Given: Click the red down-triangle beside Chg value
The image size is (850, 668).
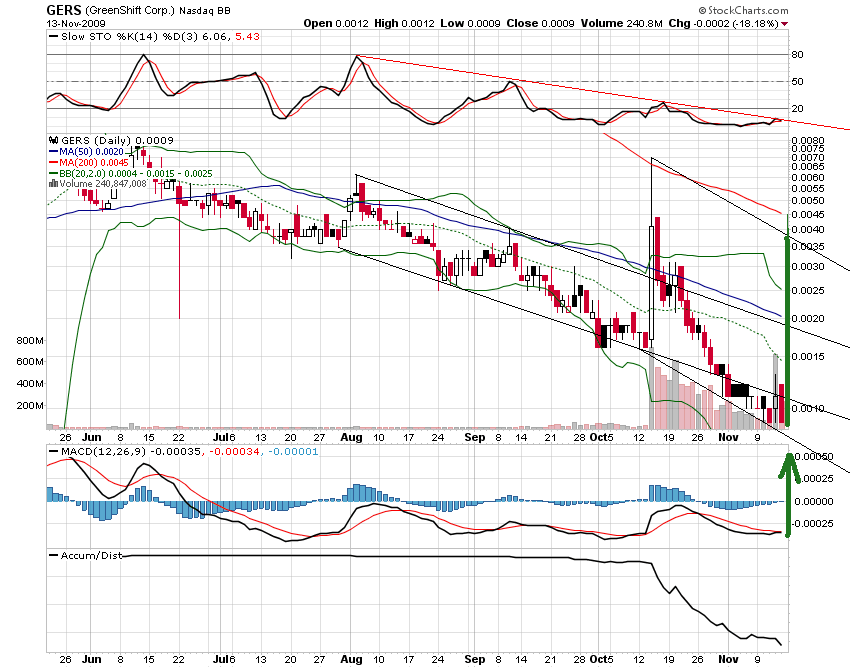Looking at the screenshot, I should click(784, 24).
